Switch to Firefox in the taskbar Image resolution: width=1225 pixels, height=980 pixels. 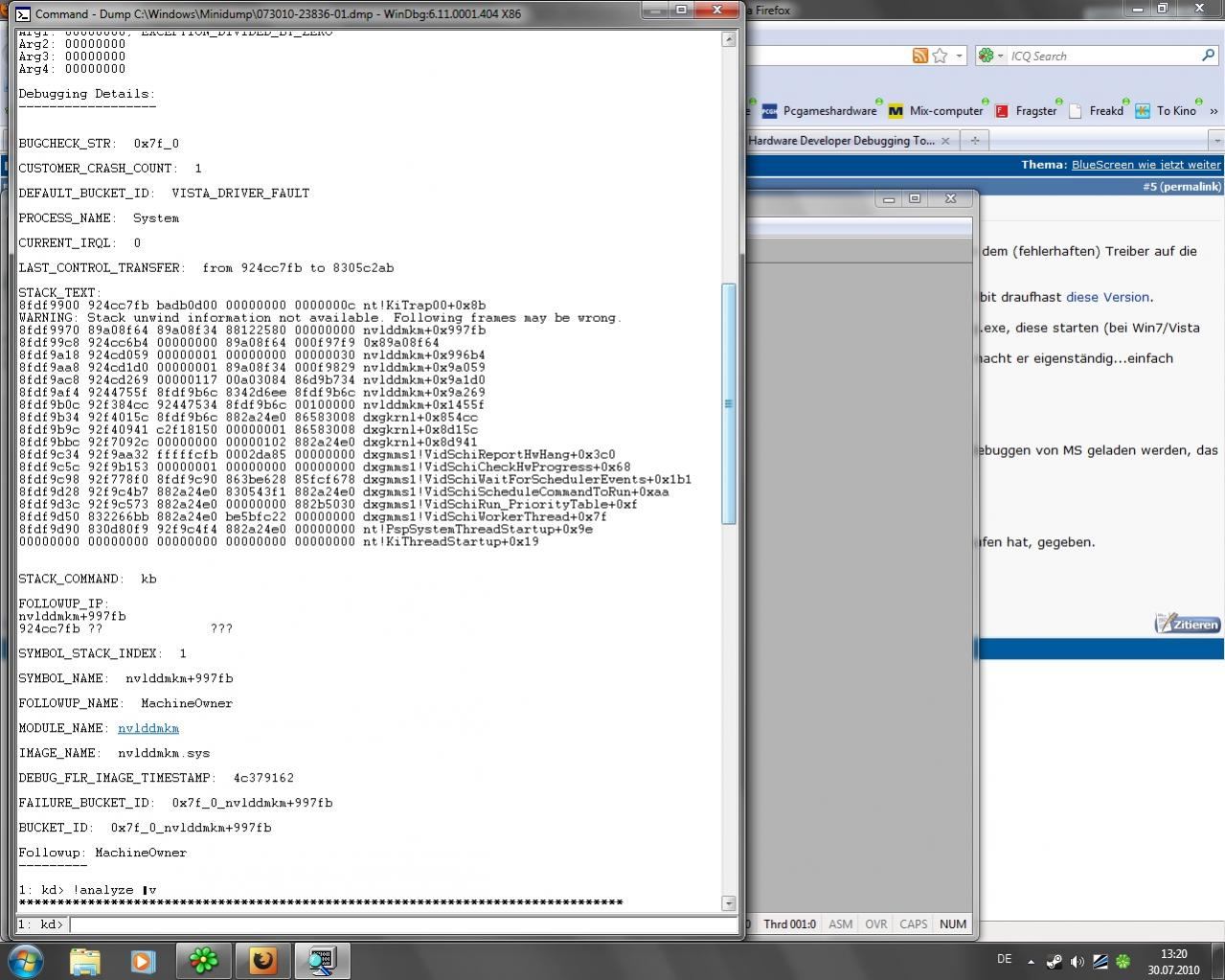262,960
